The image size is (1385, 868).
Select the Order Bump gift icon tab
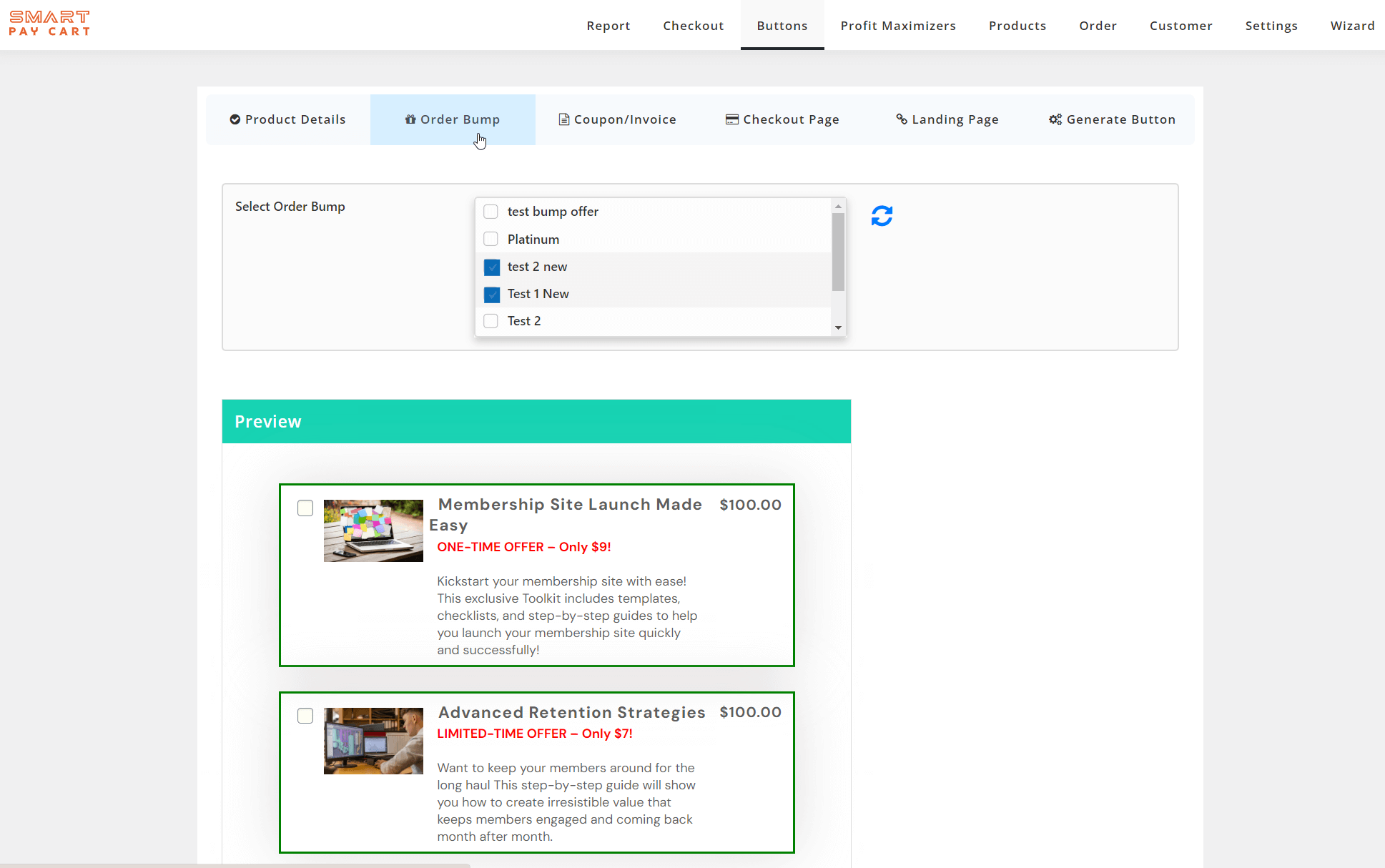(411, 119)
